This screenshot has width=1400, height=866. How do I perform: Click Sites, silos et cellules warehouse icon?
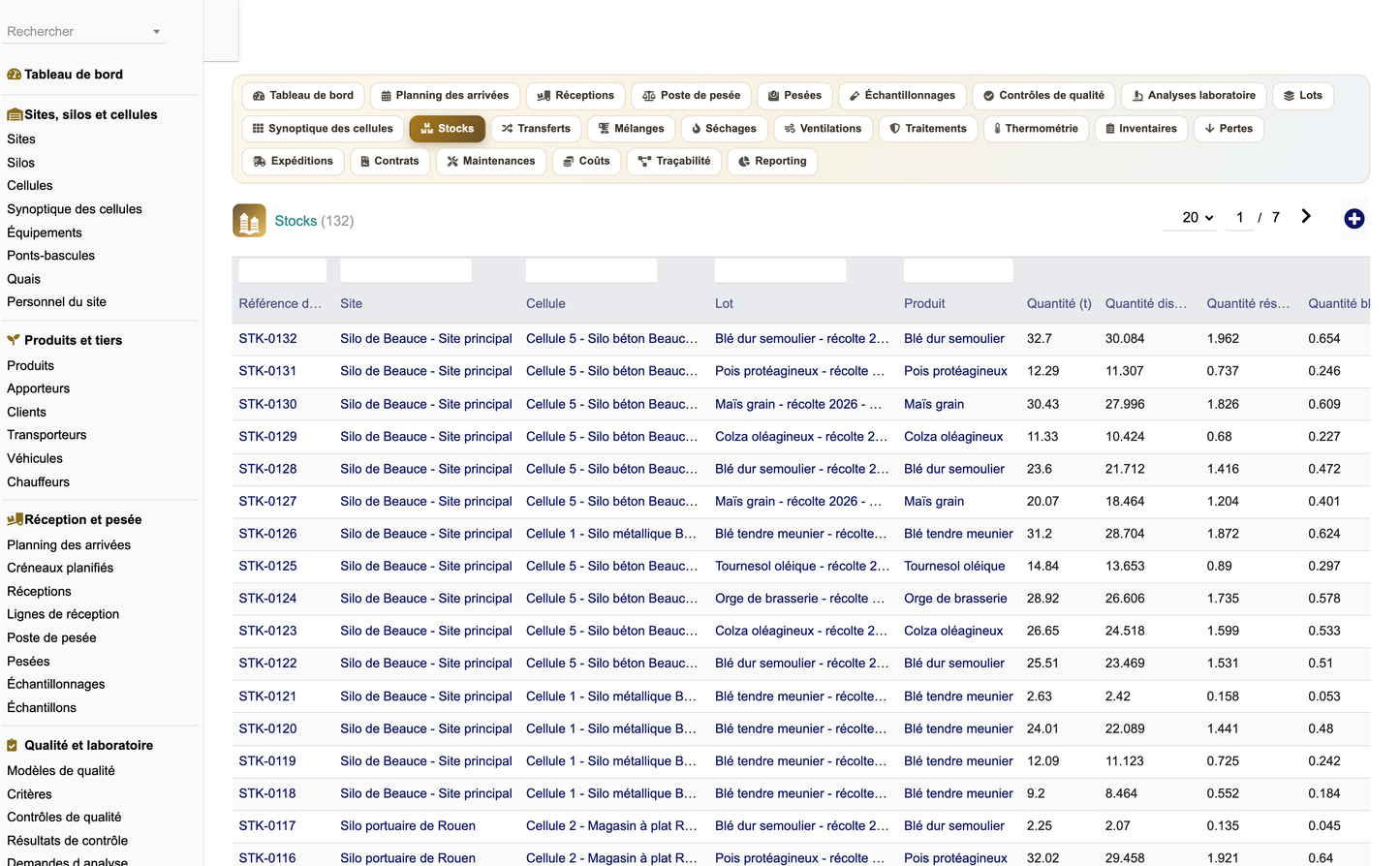15,114
